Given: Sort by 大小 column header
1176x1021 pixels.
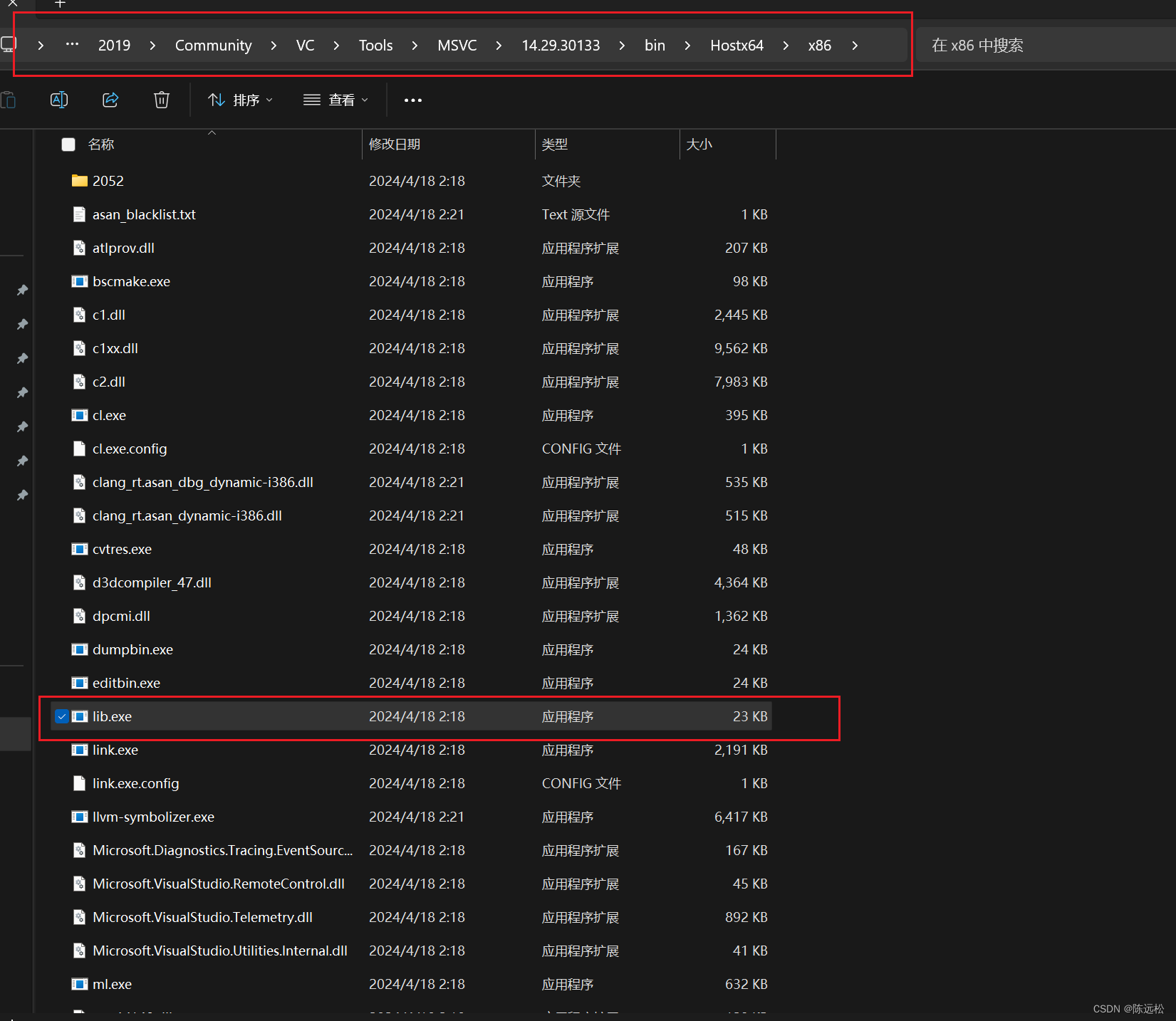Looking at the screenshot, I should (x=699, y=145).
